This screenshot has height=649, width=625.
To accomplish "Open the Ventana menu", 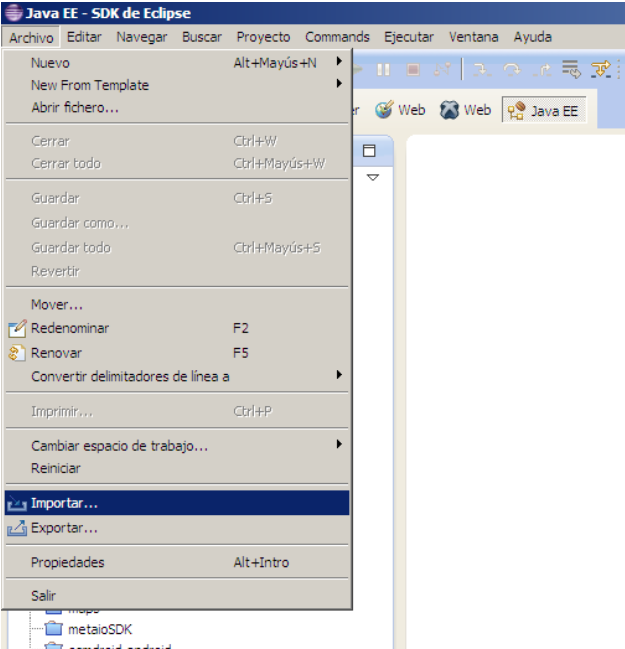I will coord(474,37).
